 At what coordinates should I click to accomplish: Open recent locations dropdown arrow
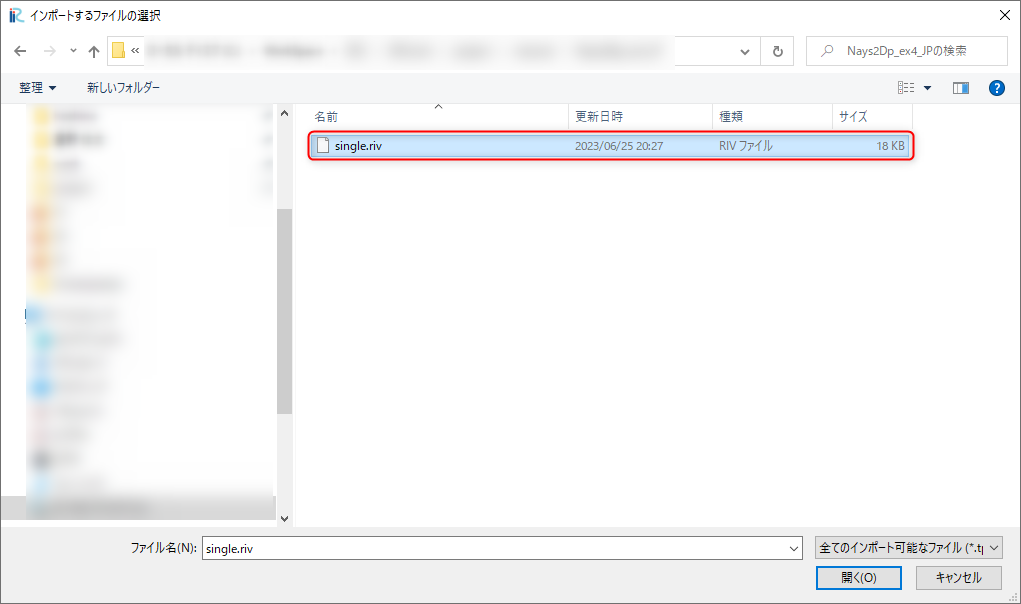tap(73, 51)
